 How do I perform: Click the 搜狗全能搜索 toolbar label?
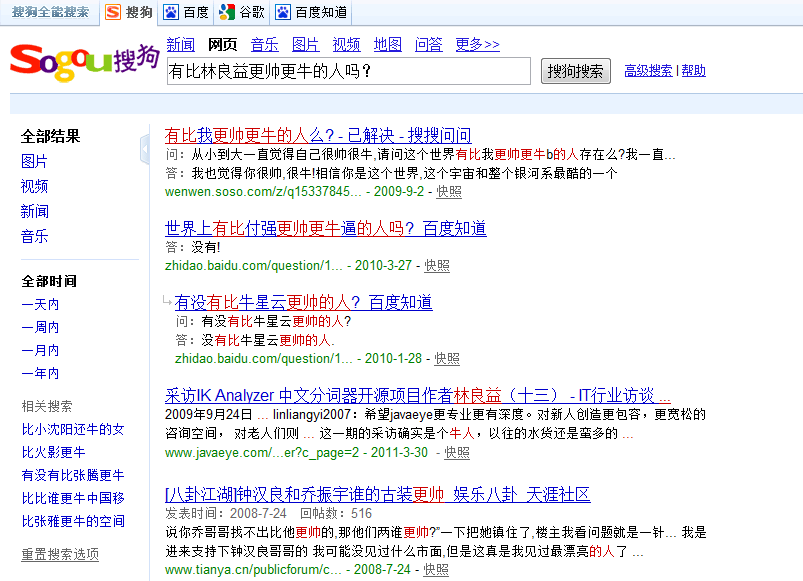(x=50, y=12)
